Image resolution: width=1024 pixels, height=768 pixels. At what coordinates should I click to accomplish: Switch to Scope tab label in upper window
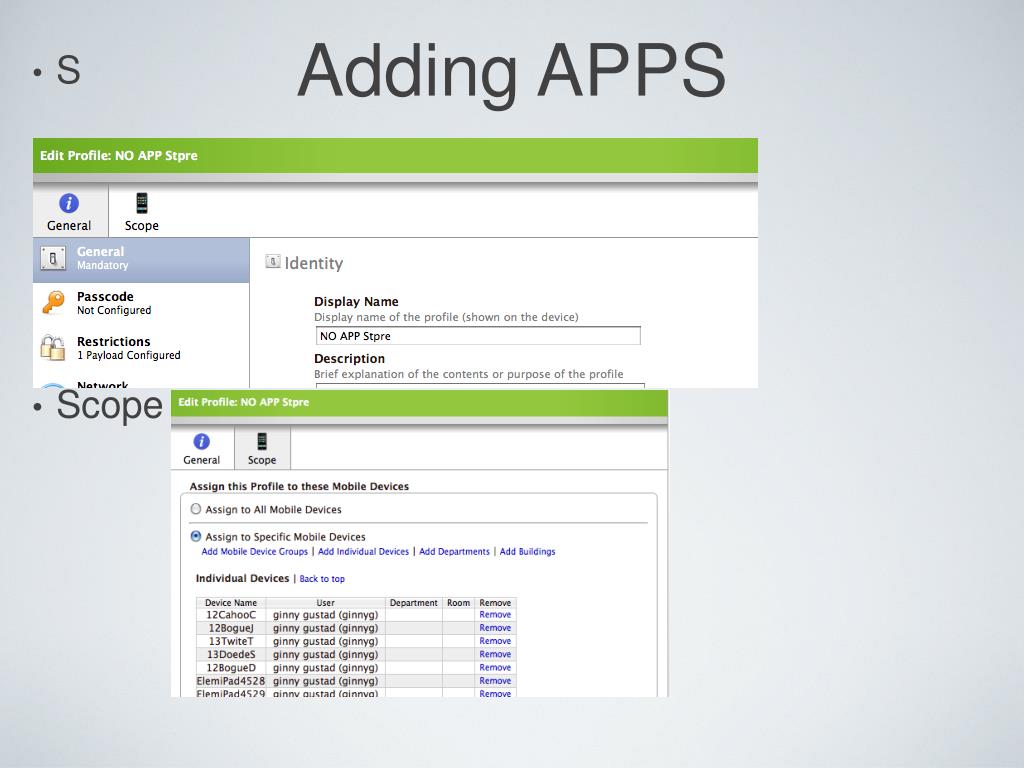pos(142,225)
